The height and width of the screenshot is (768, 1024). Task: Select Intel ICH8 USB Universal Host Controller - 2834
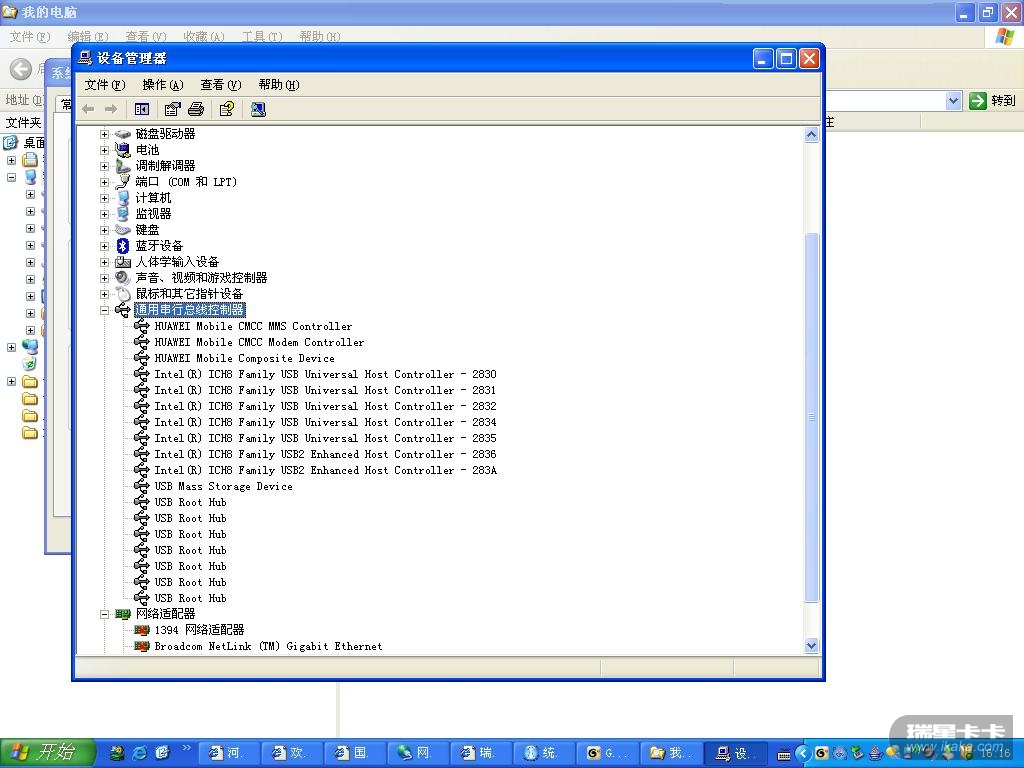point(325,422)
